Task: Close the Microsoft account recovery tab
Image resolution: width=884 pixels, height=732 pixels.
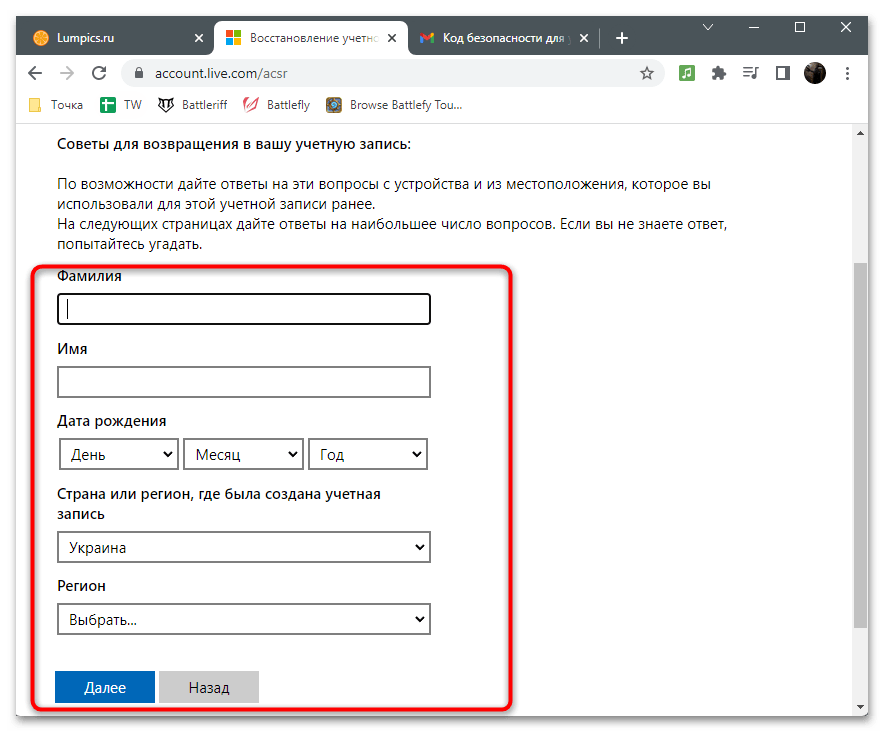Action: [392, 38]
